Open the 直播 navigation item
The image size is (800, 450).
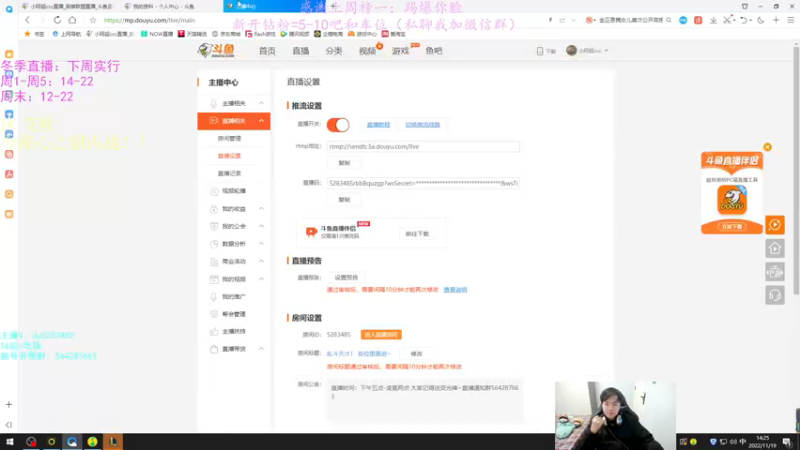pos(301,51)
